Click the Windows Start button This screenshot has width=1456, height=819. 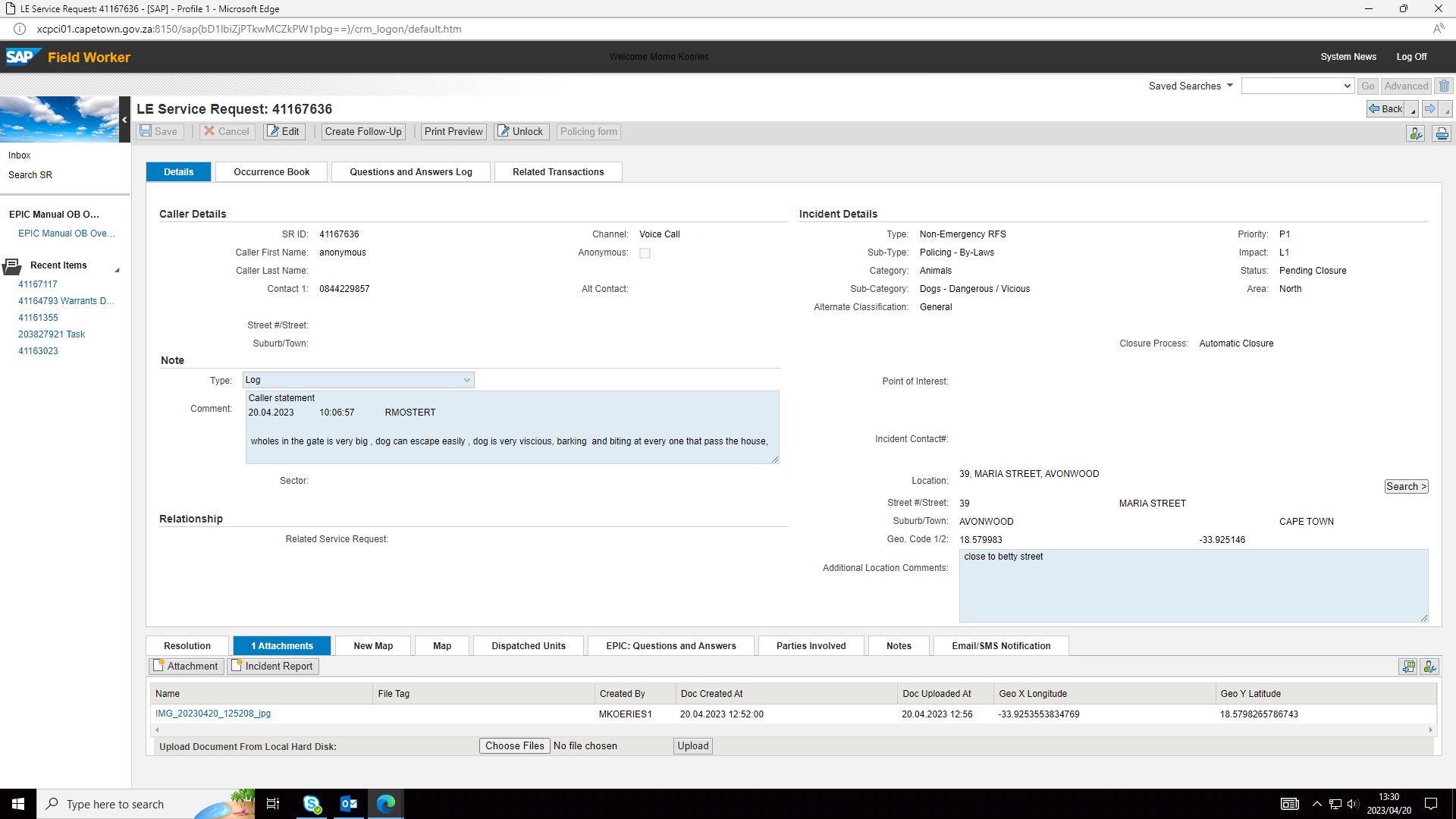pos(18,804)
